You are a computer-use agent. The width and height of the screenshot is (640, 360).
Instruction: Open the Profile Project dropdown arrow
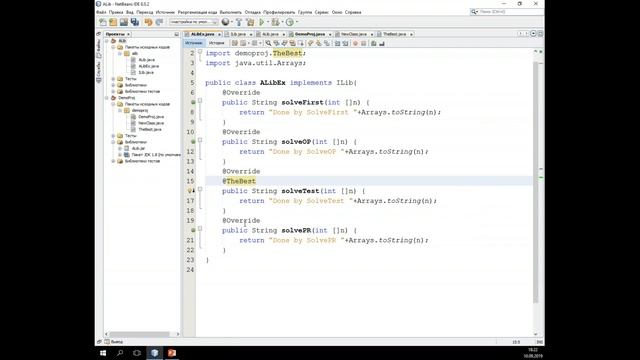point(297,22)
